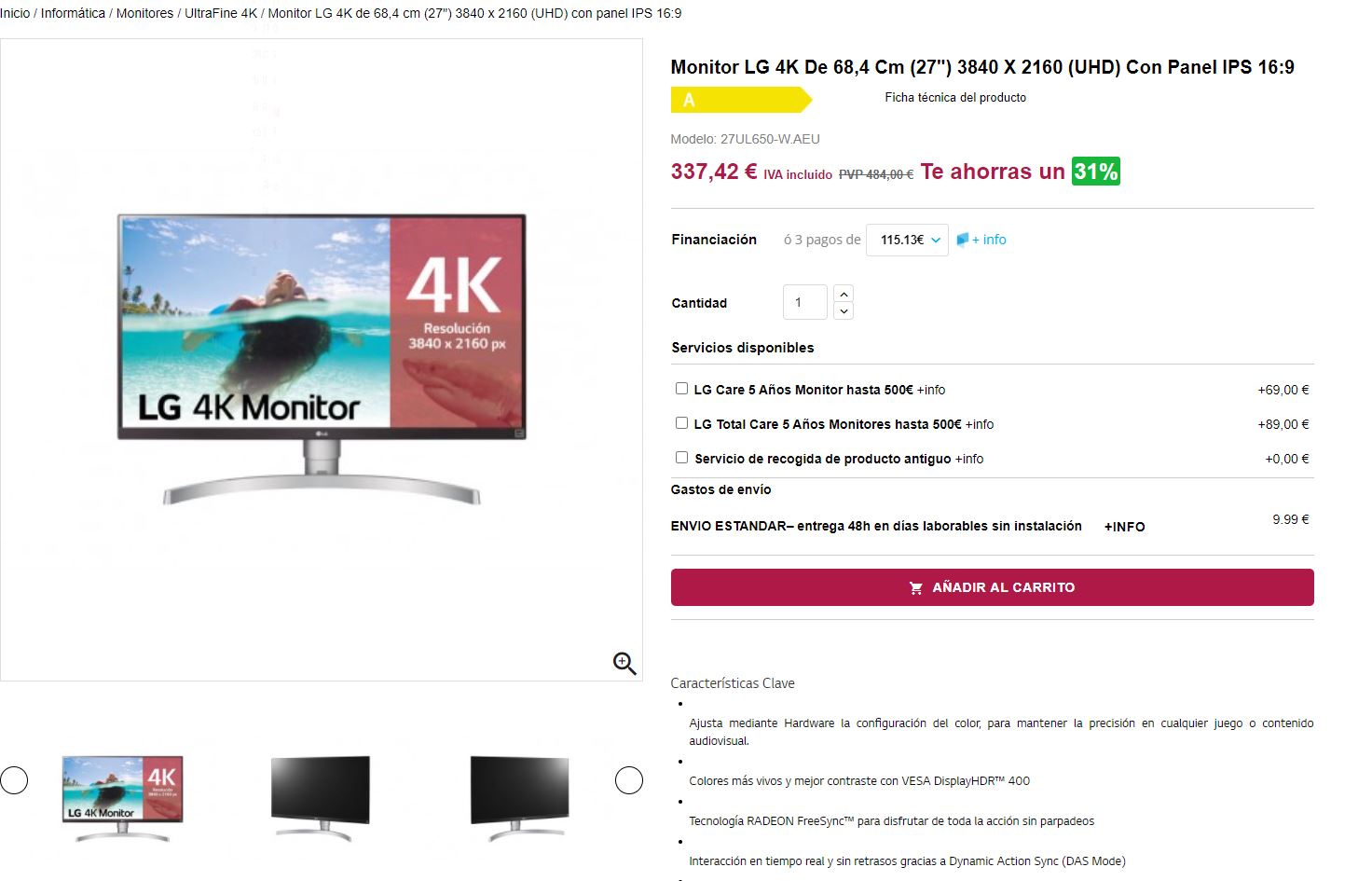The image size is (1372, 881).
Task: Enable Servicio de recogida de producto antiguo
Action: point(681,458)
